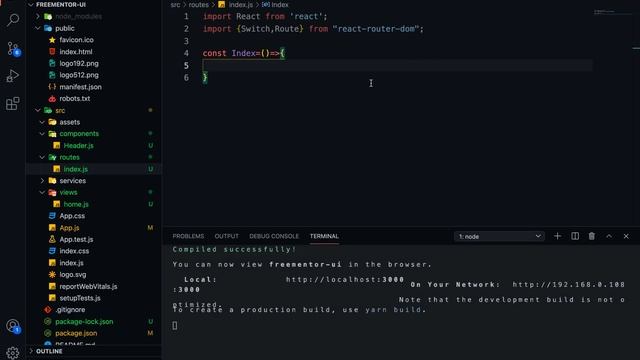Kill terminal with trash icon
This screenshot has height=360, width=640.
(x=591, y=236)
